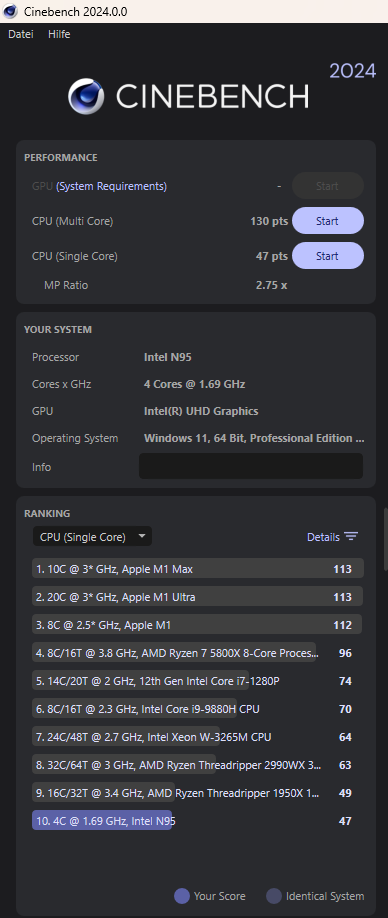Click the 47 pts single core score

coord(272,256)
